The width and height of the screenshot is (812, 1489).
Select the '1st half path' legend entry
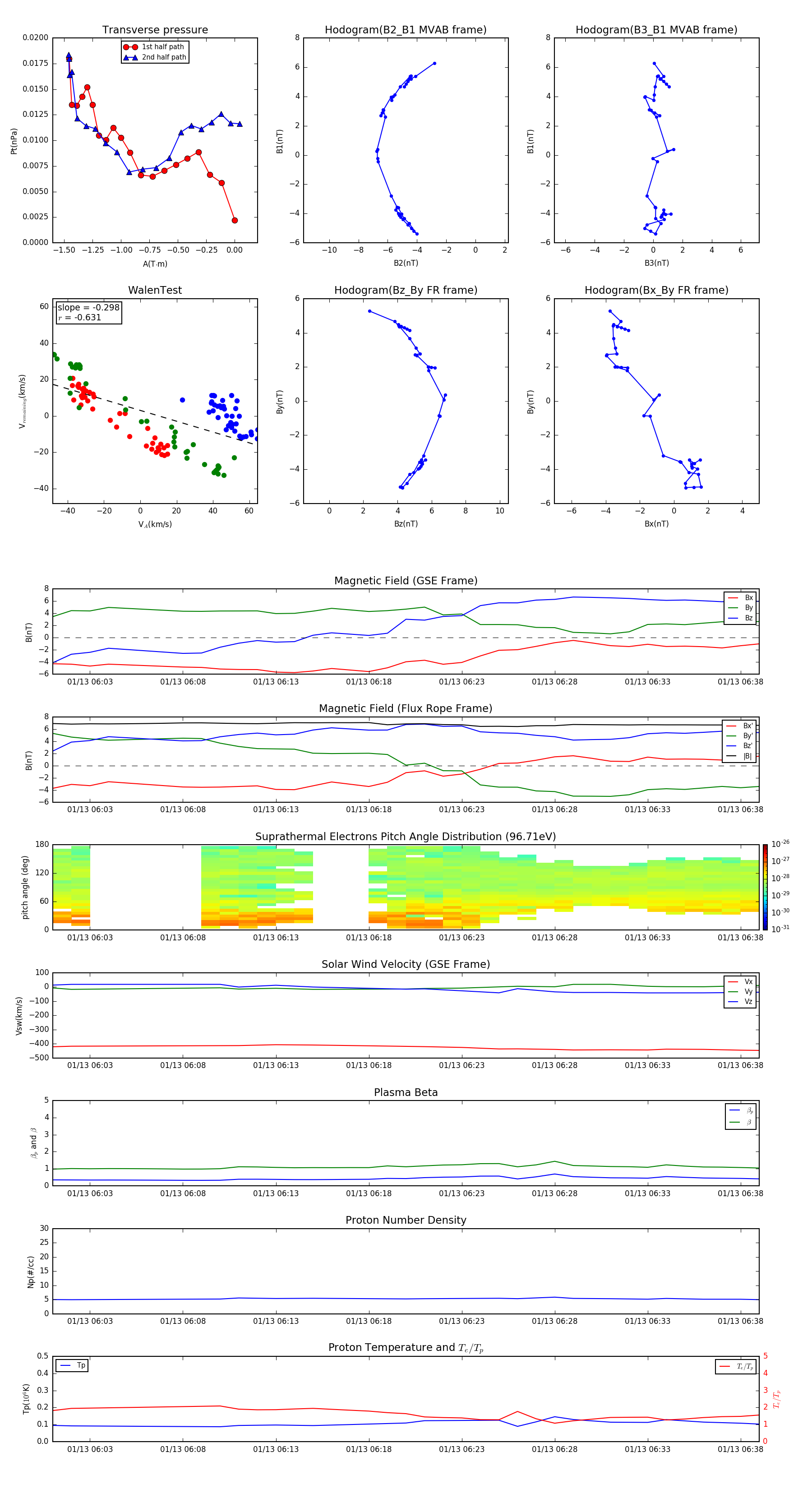154,47
